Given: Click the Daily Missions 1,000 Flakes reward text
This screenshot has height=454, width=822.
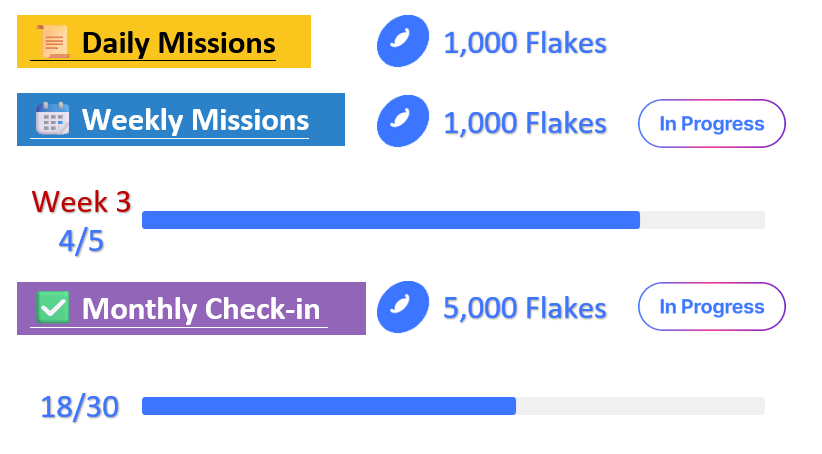Looking at the screenshot, I should 525,43.
